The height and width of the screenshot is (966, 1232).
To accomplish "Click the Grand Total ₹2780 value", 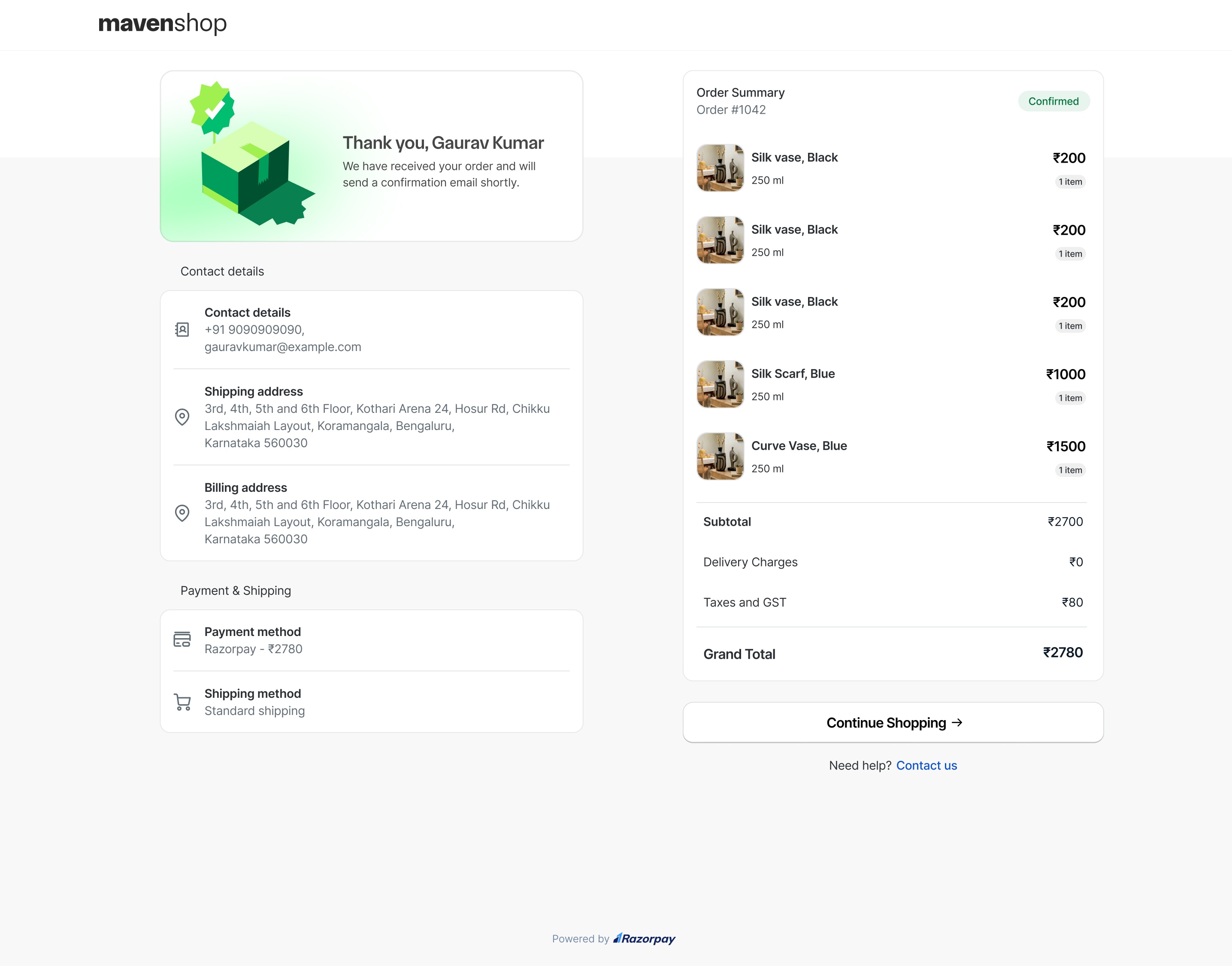I will point(1063,653).
